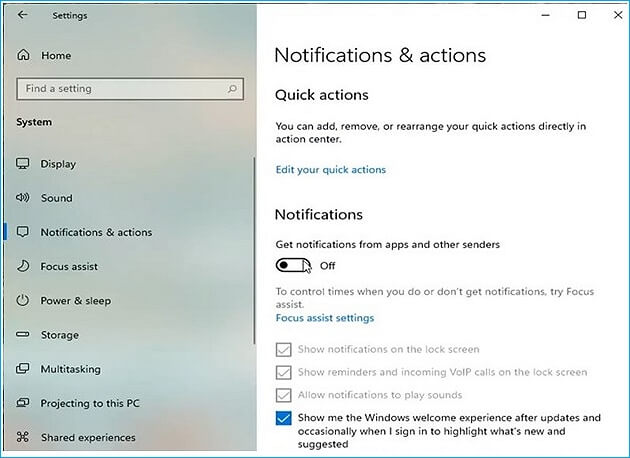Toggle Get notifications from apps switch
The image size is (630, 458).
[293, 265]
